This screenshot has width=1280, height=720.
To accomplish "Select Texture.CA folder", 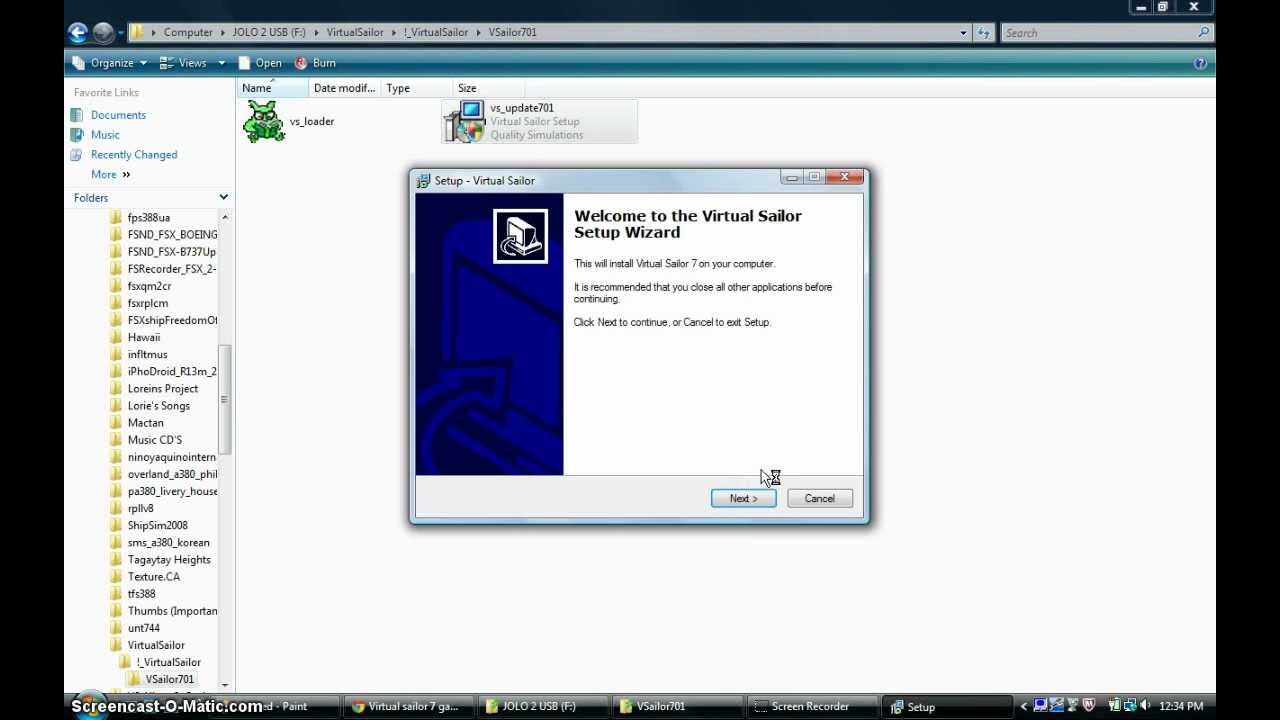I will coord(154,576).
